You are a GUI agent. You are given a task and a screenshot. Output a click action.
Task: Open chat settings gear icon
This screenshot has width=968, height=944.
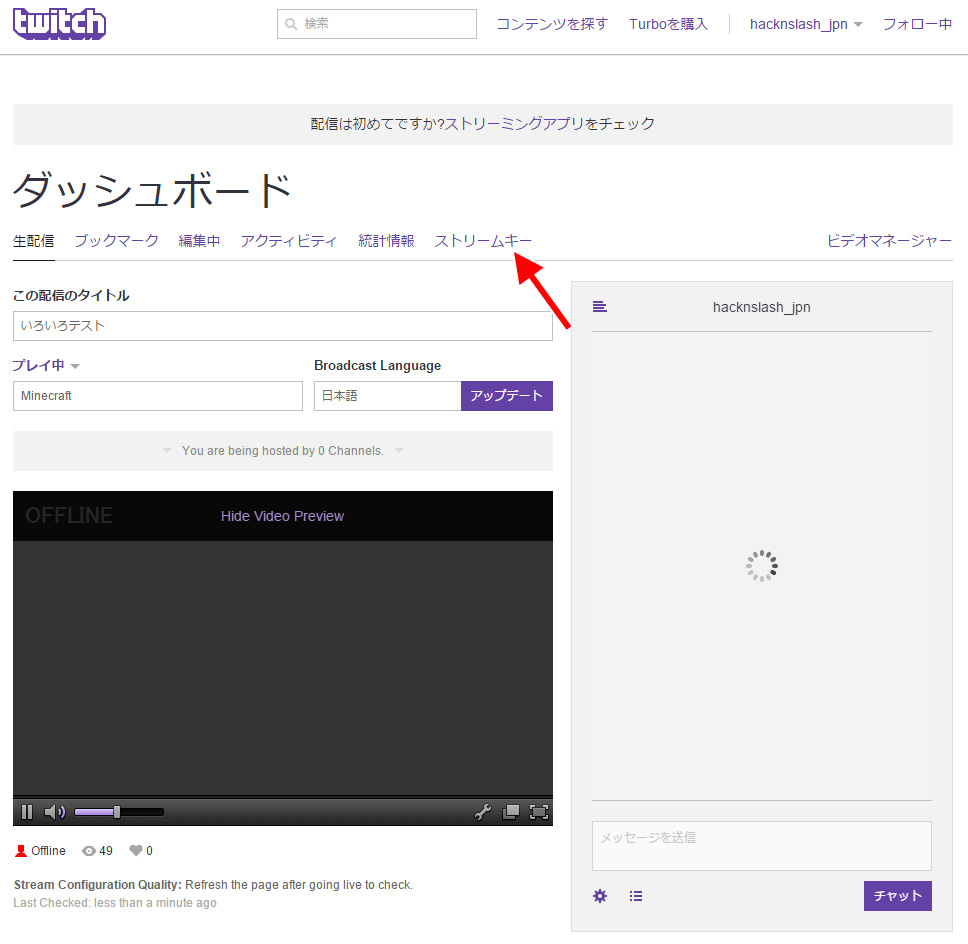pyautogui.click(x=600, y=896)
